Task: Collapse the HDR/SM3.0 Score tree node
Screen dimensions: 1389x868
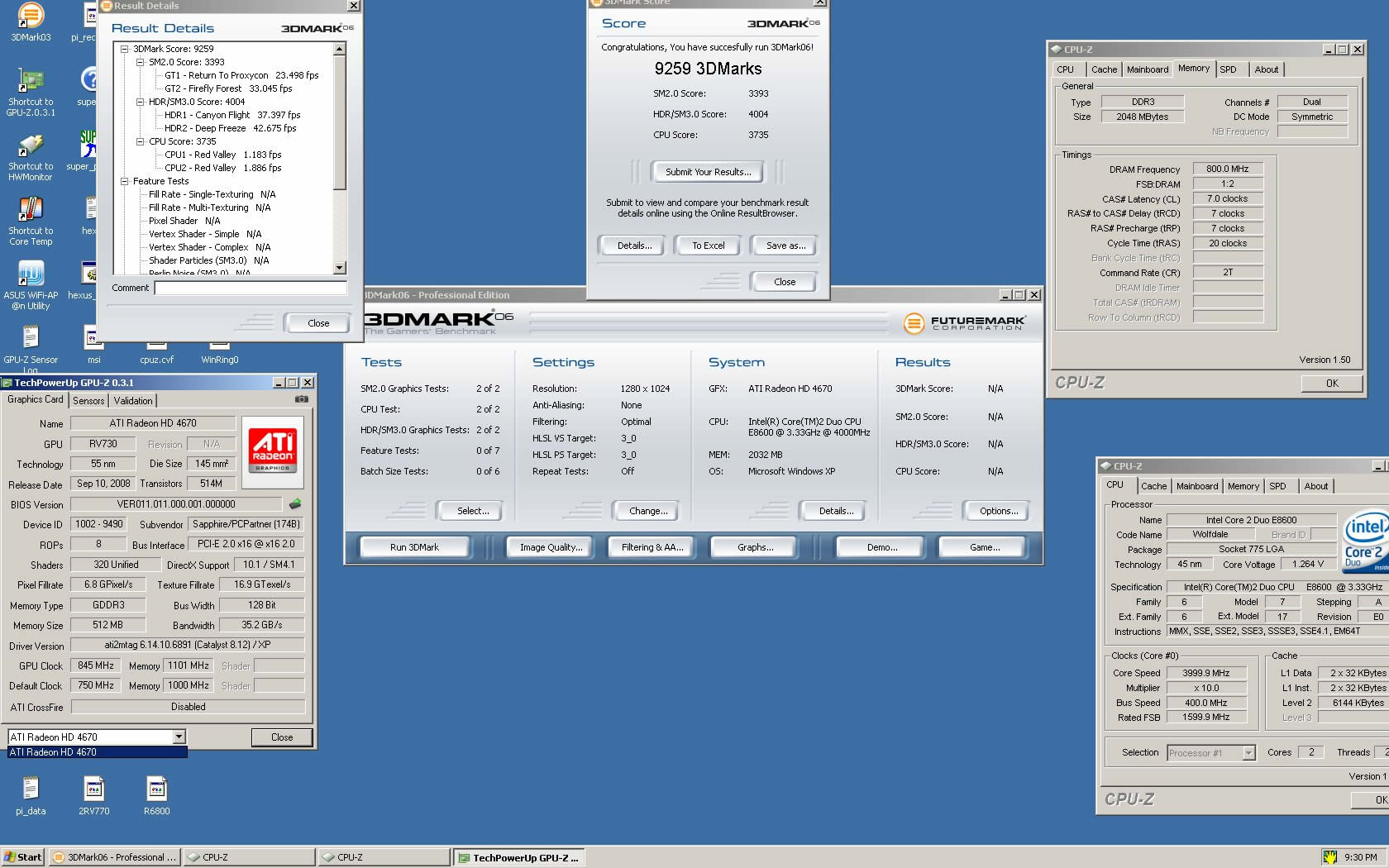Action: tap(141, 102)
